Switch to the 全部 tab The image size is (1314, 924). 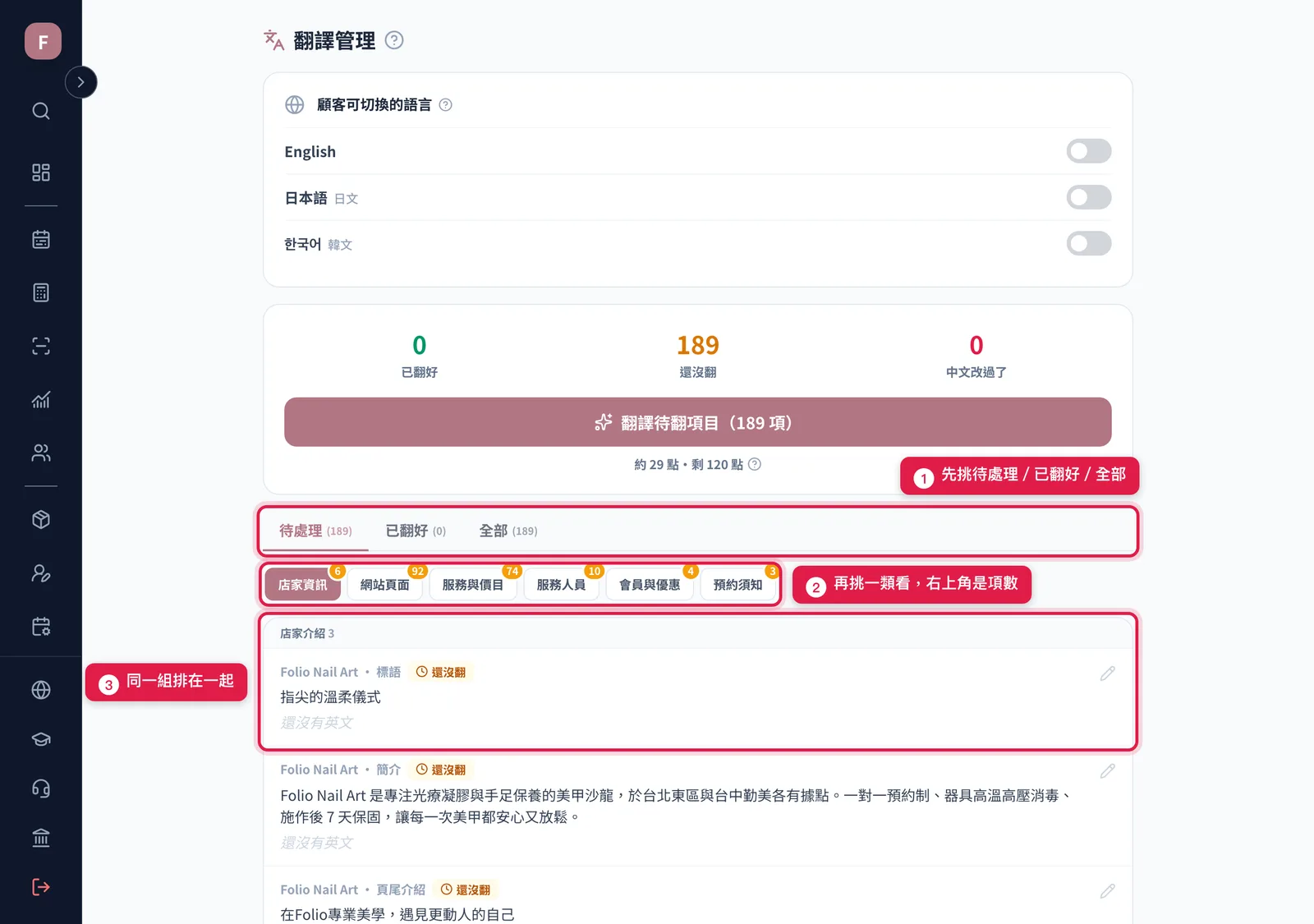tap(508, 531)
